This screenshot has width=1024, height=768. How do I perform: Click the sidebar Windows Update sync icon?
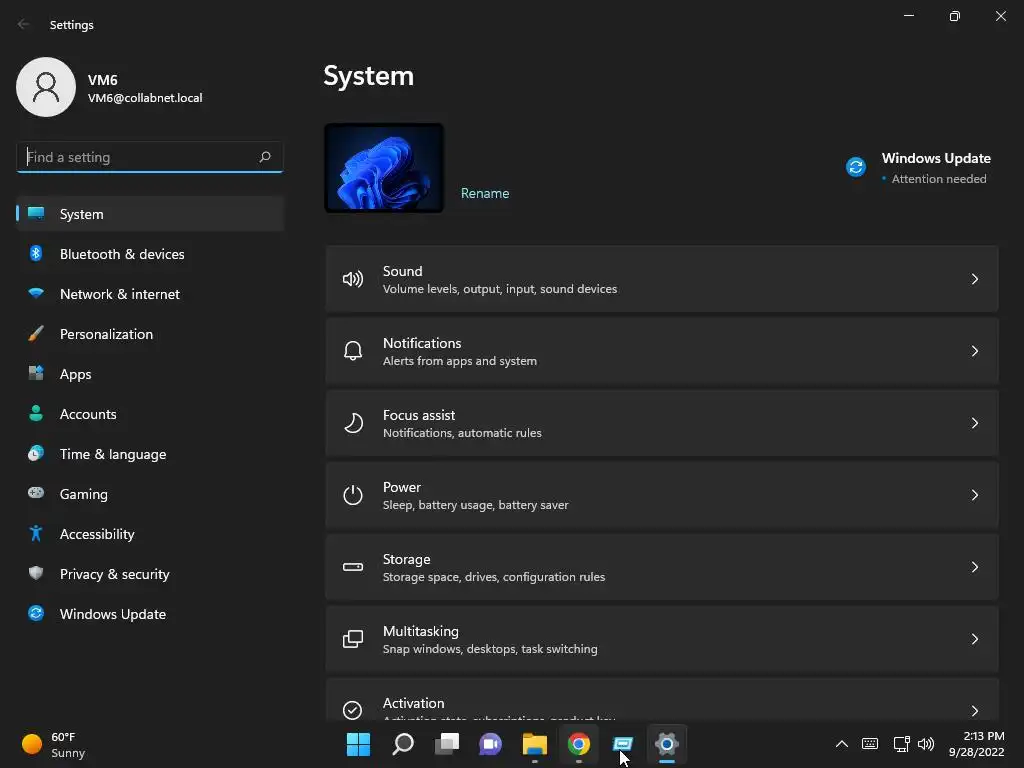pos(36,613)
